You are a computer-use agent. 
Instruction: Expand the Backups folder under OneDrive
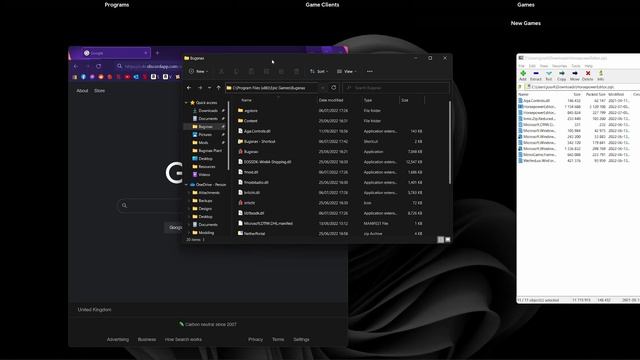(189, 201)
